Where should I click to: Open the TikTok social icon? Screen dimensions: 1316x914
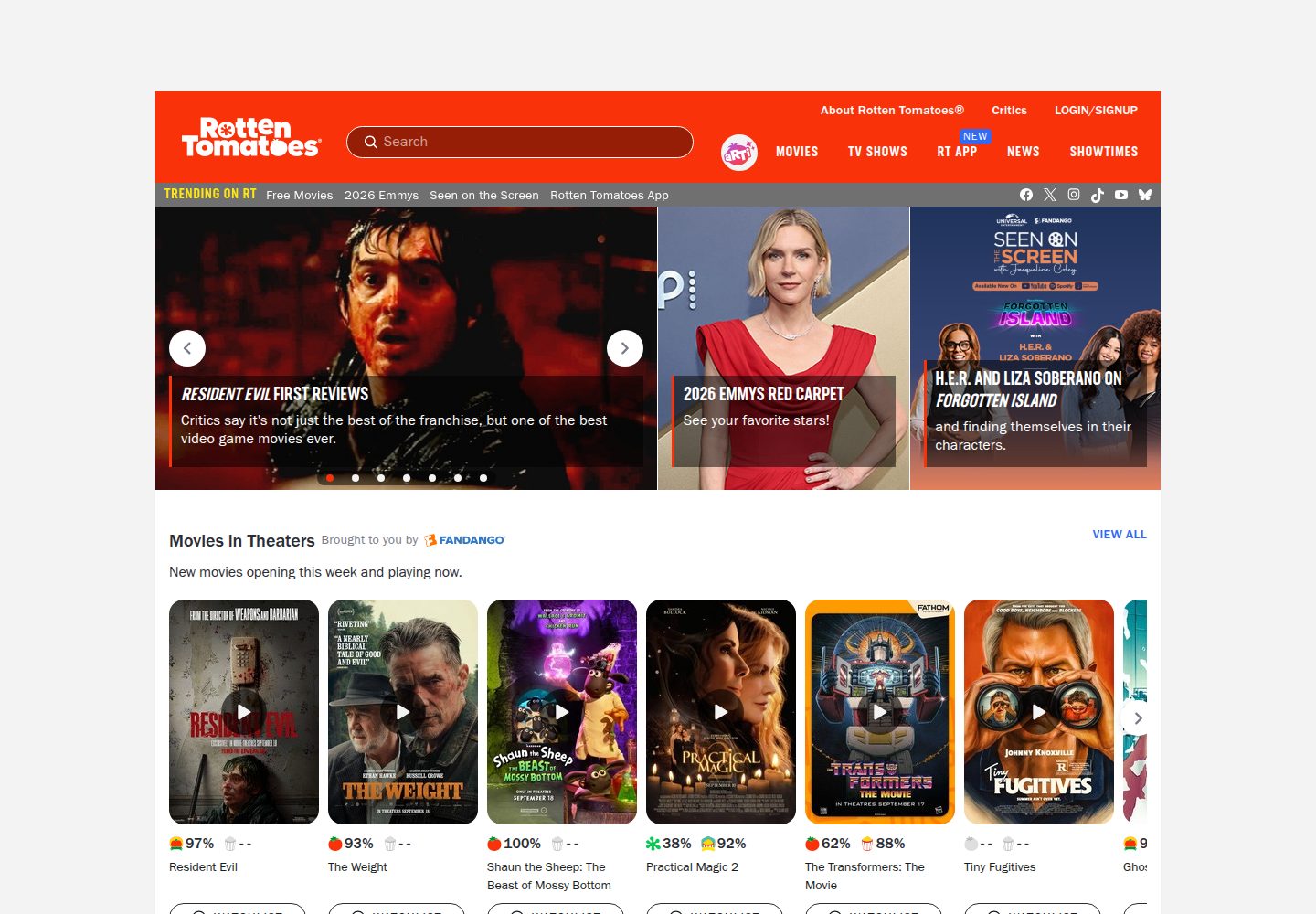coord(1098,195)
